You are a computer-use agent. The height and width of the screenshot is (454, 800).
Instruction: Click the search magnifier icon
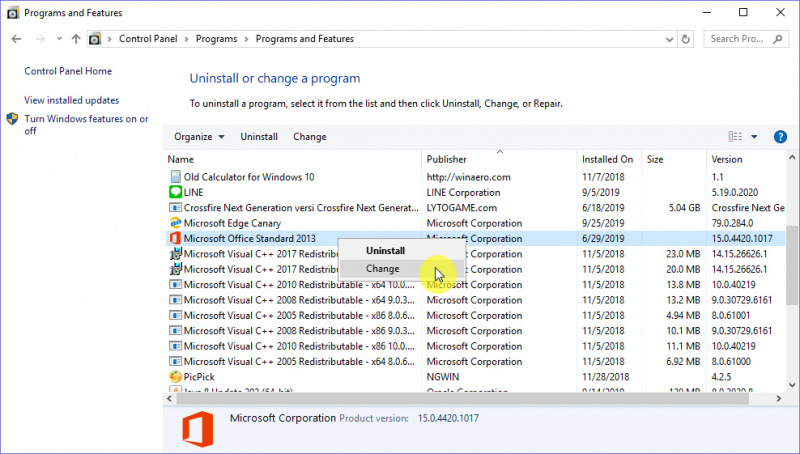click(778, 39)
